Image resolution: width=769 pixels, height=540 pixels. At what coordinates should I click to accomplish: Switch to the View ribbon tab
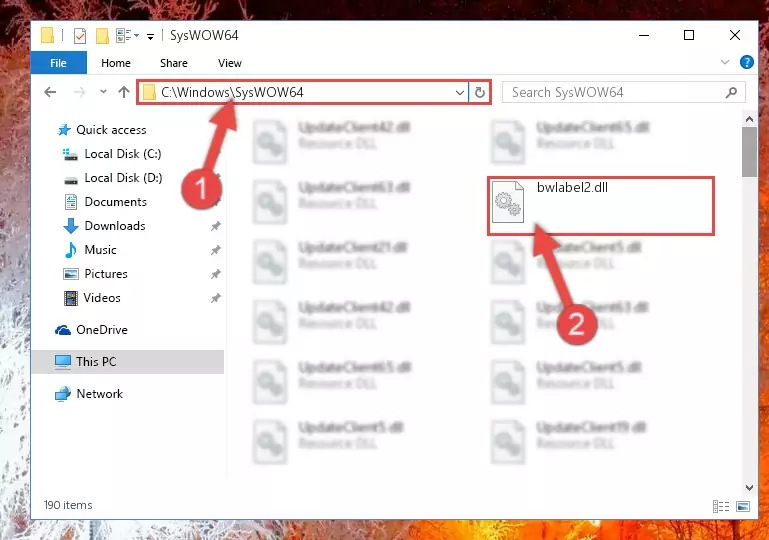(x=230, y=63)
